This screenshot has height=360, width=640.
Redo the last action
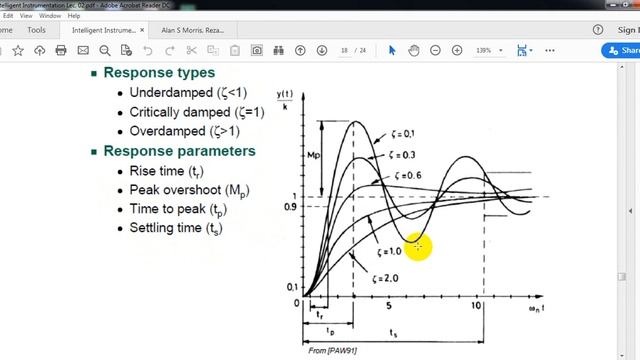pos(169,51)
